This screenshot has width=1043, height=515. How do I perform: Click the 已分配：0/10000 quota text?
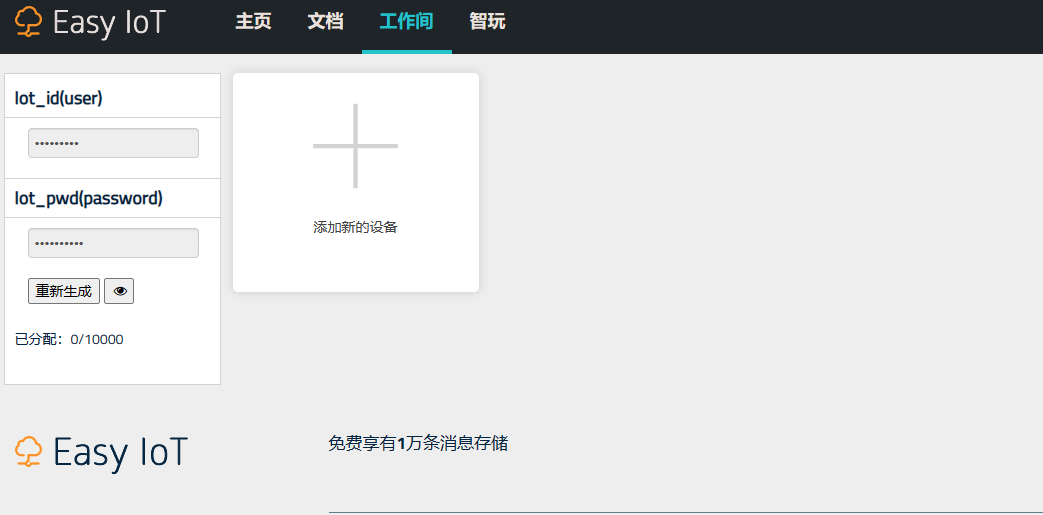69,339
